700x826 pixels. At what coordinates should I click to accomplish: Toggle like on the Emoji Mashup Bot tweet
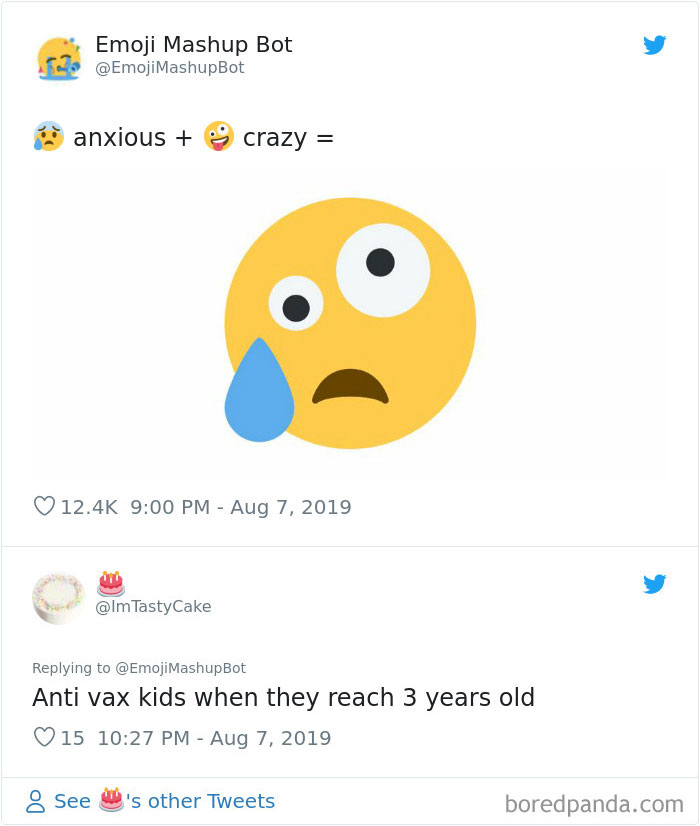point(43,506)
